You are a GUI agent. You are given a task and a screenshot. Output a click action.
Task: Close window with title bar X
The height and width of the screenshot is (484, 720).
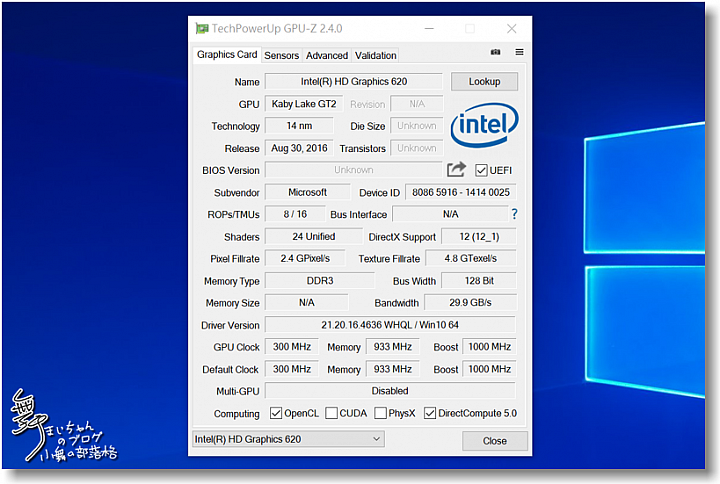click(x=512, y=28)
